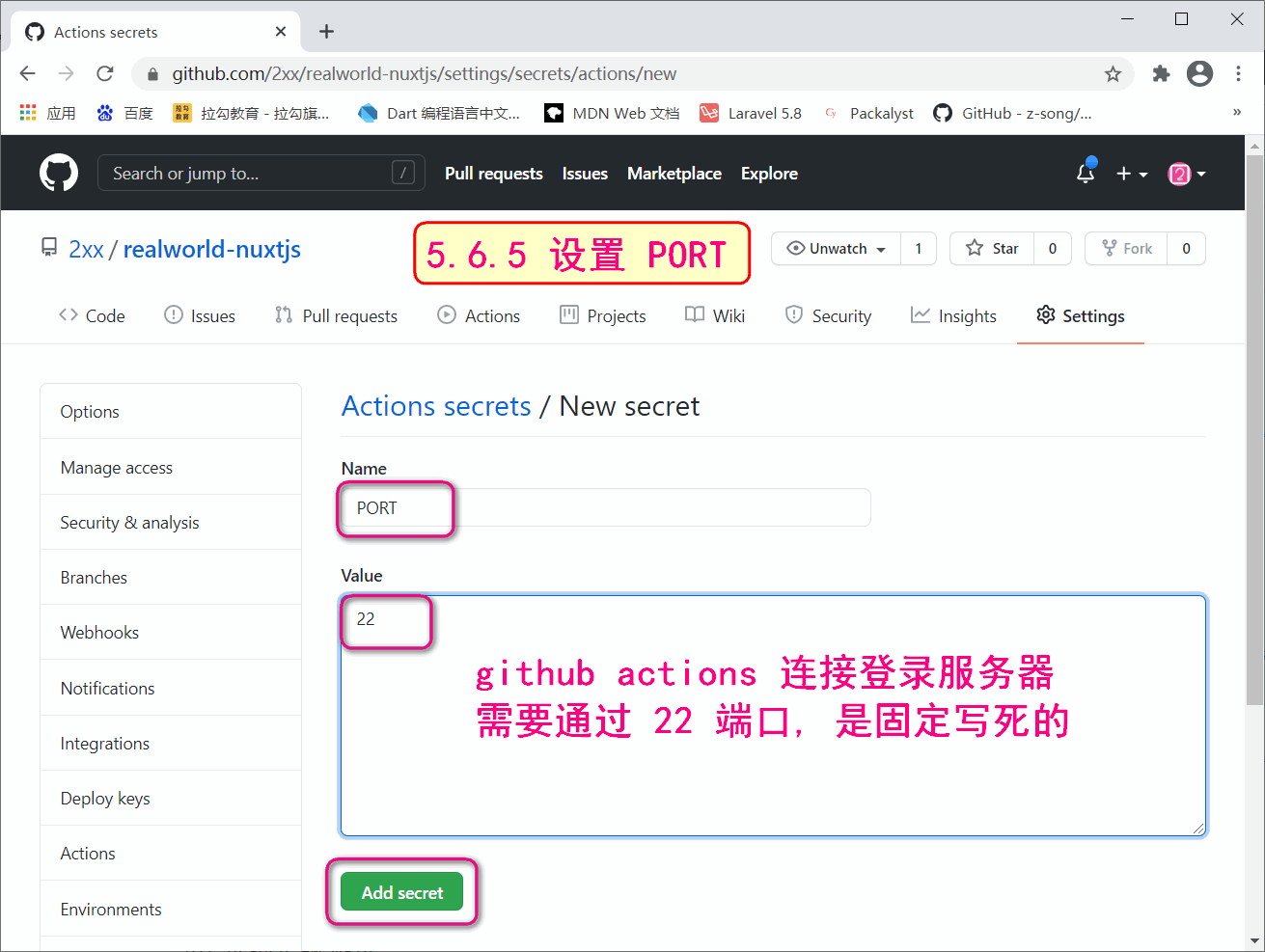This screenshot has height=952, width=1265.
Task: Open 拉勾教育 bookmark
Action: (251, 113)
